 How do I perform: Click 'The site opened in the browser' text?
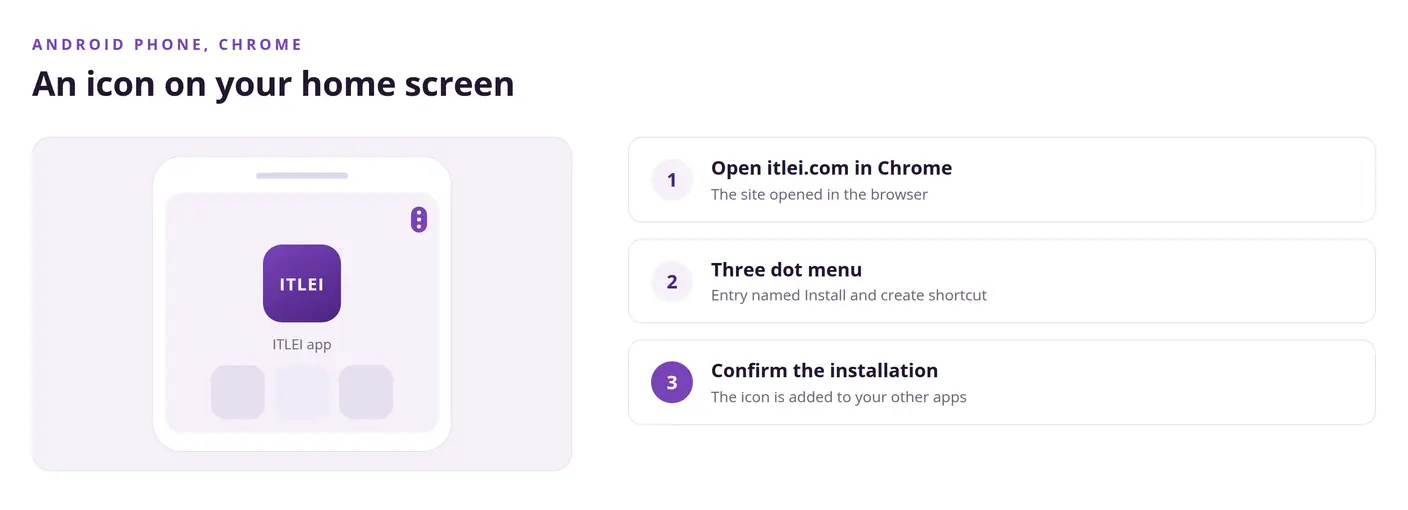pos(819,195)
